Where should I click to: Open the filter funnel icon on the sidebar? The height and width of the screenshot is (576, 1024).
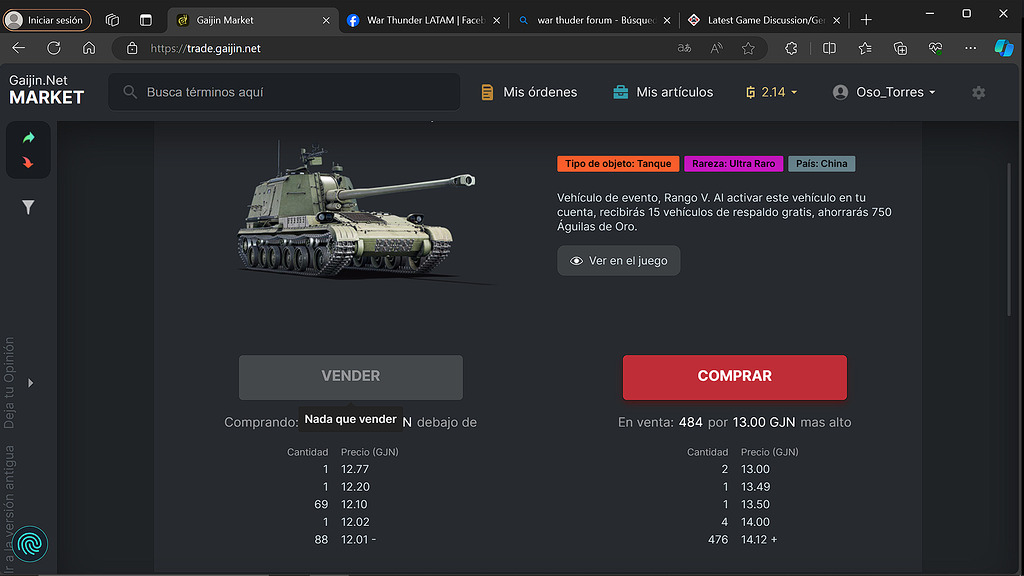coord(27,207)
